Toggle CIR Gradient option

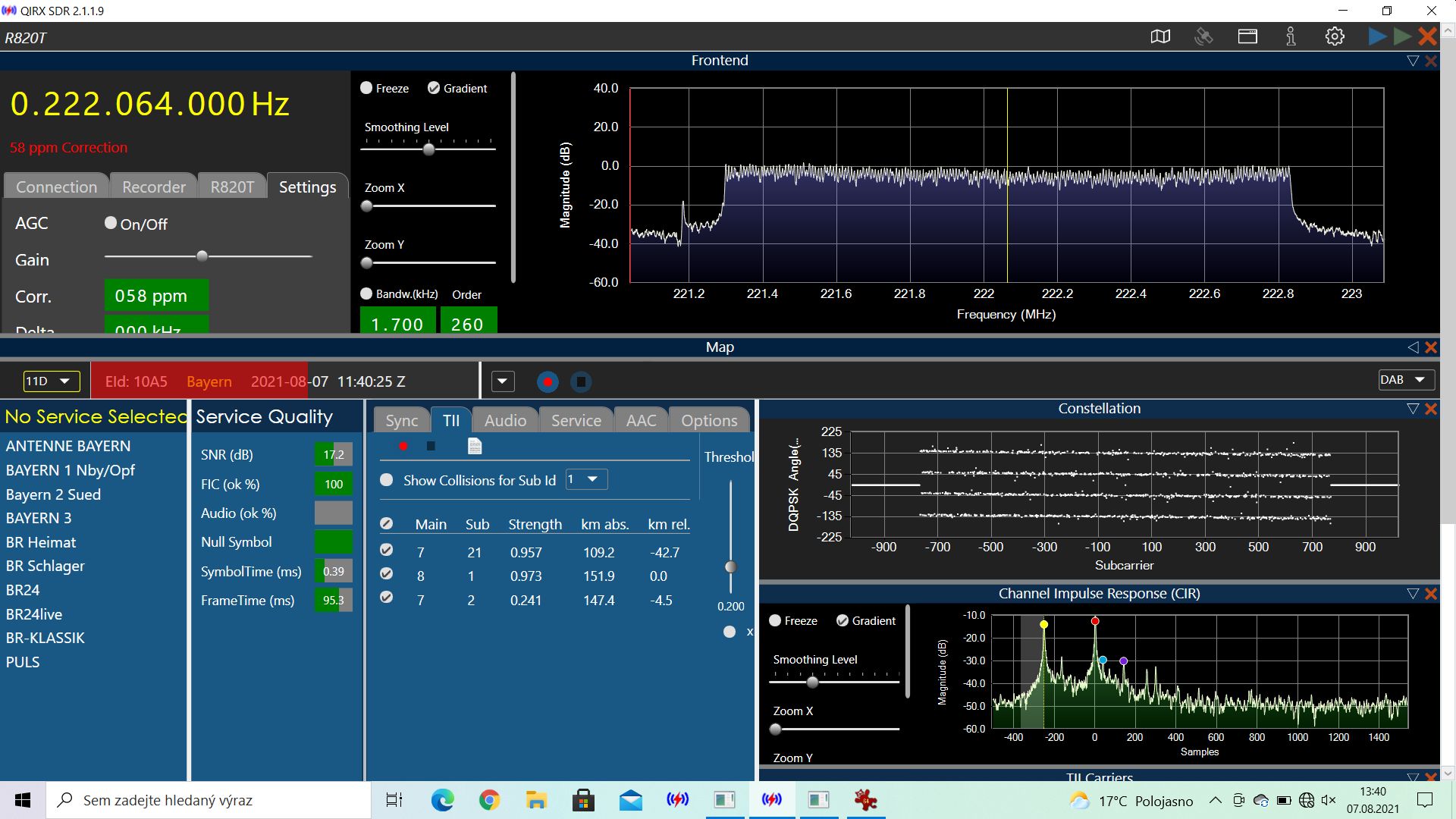[x=843, y=620]
